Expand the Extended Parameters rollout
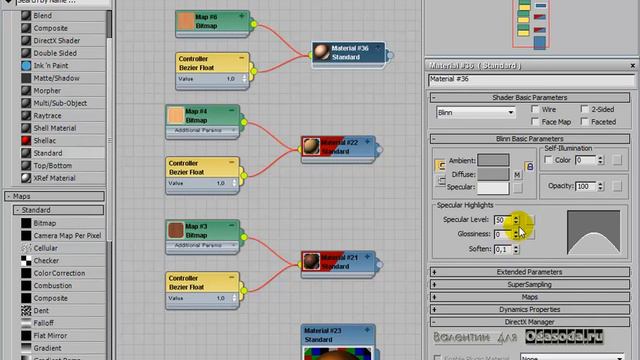640x360 pixels. click(x=529, y=272)
